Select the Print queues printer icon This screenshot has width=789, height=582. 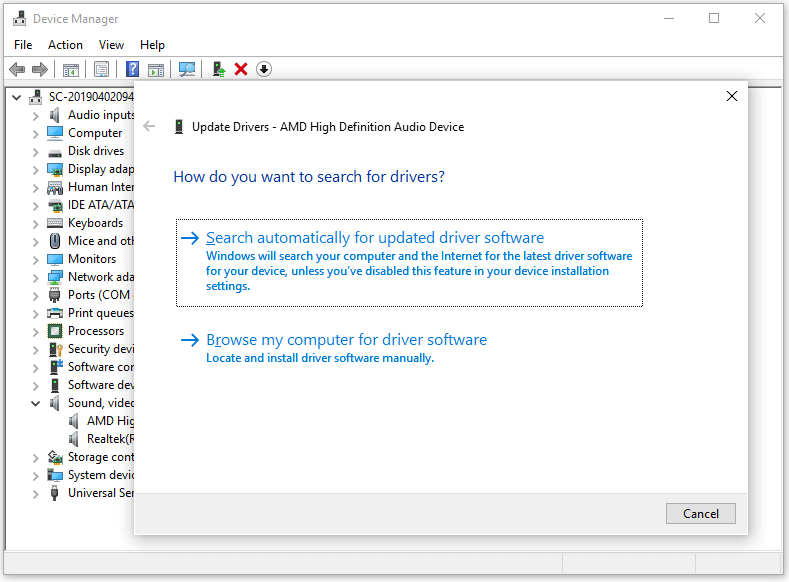pos(55,313)
